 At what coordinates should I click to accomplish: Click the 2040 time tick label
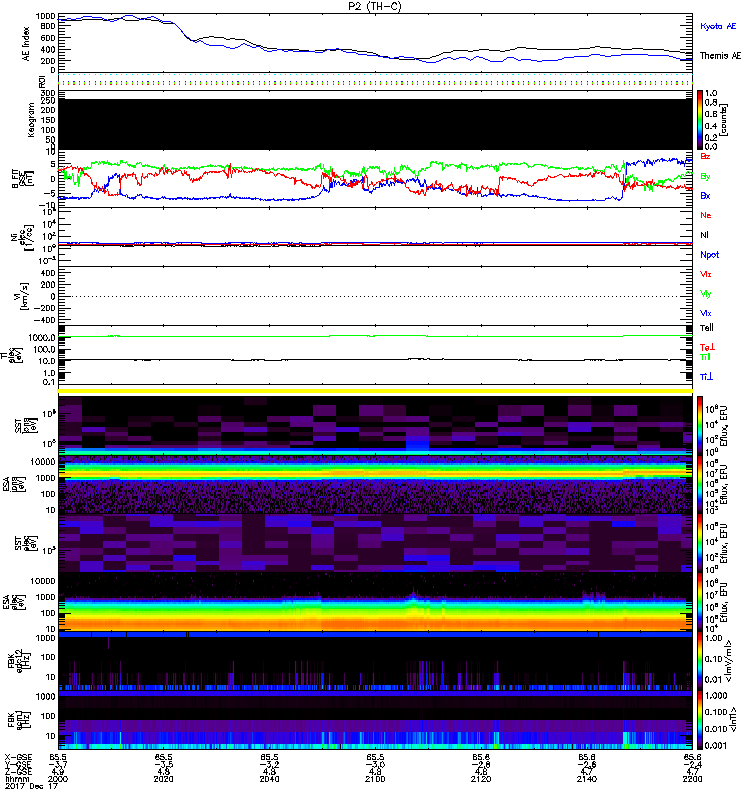269,779
